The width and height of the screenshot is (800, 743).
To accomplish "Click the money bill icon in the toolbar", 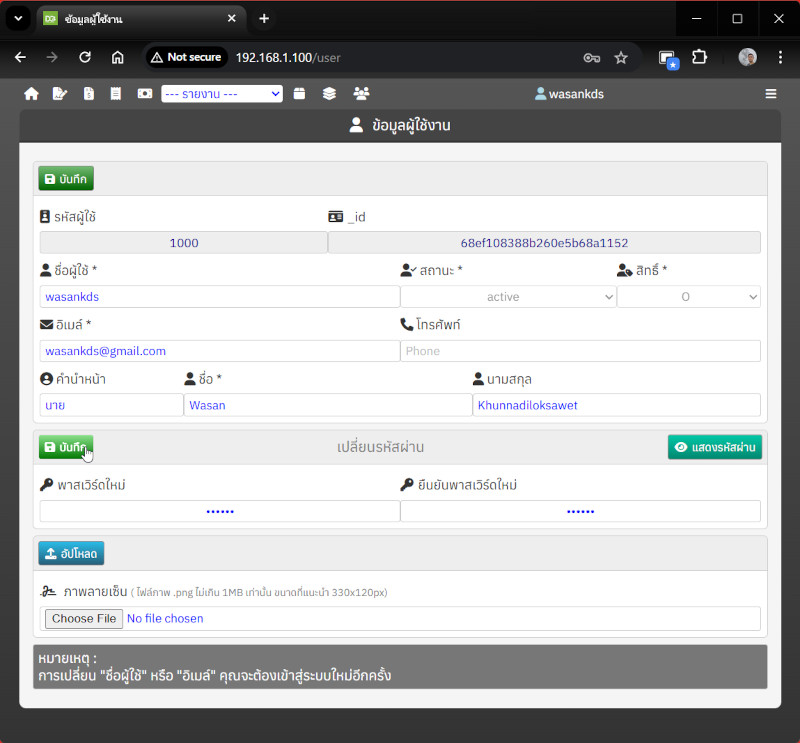I will [x=145, y=94].
